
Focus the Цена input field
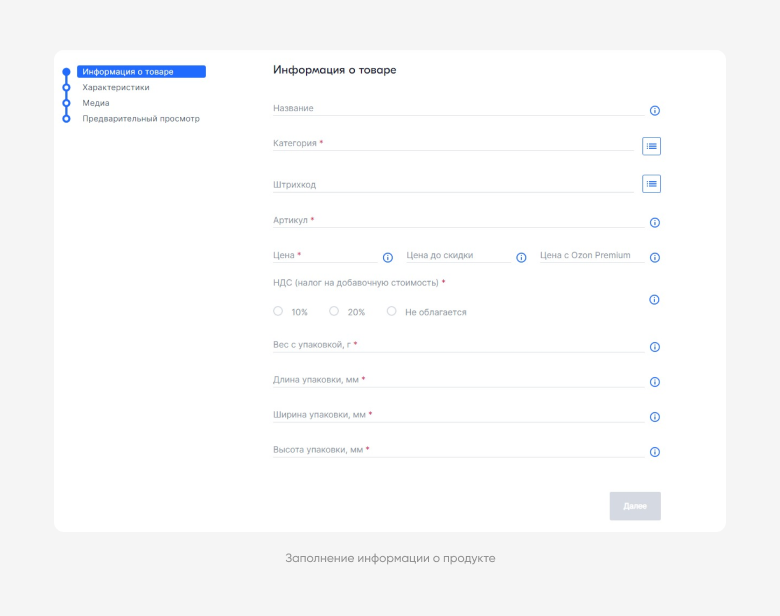pos(325,255)
